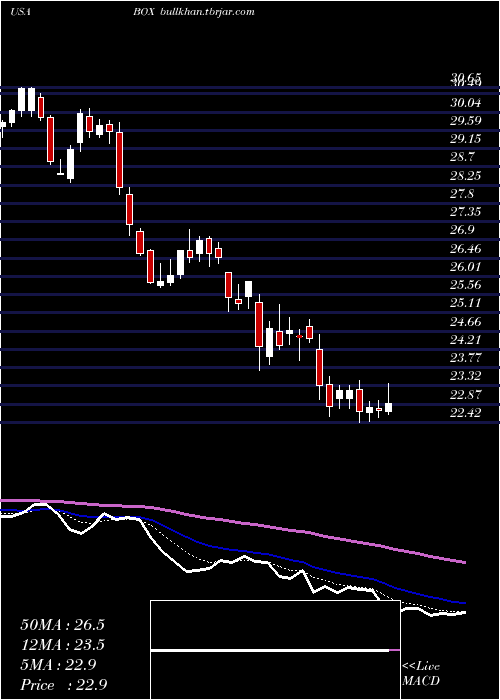Click the 22.42 price axis label
This screenshot has width=500, height=700.
coord(466,413)
